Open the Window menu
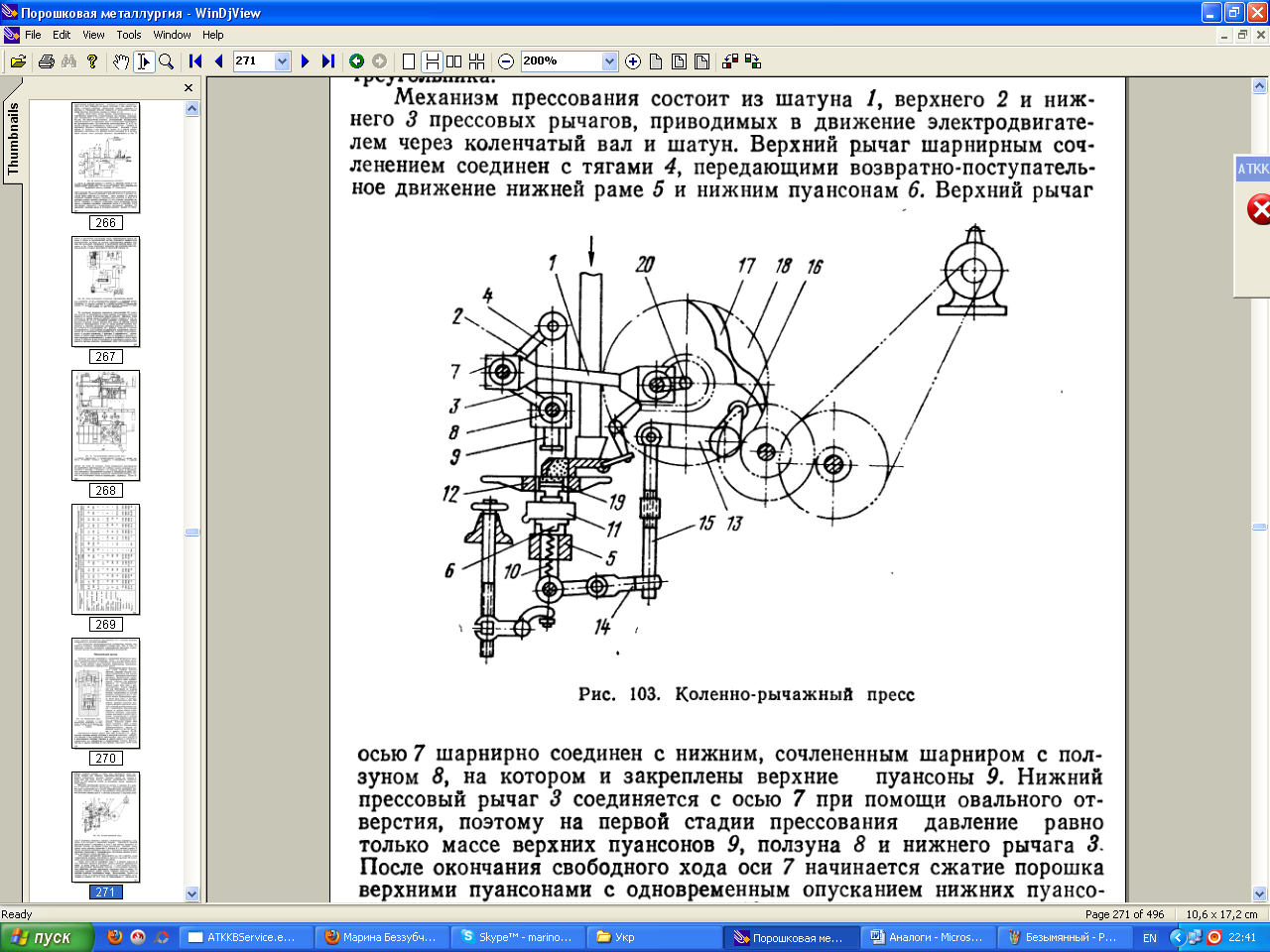The height and width of the screenshot is (952, 1270). [172, 35]
